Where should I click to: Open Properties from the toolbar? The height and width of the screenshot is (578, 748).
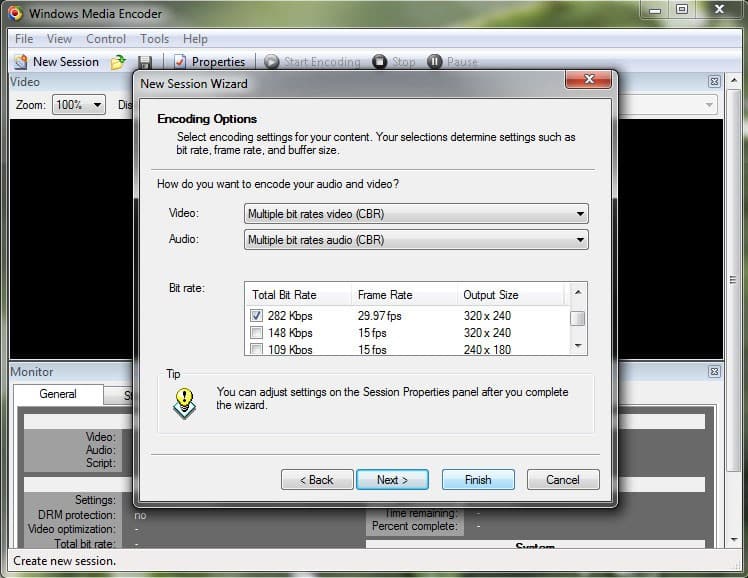[x=209, y=62]
